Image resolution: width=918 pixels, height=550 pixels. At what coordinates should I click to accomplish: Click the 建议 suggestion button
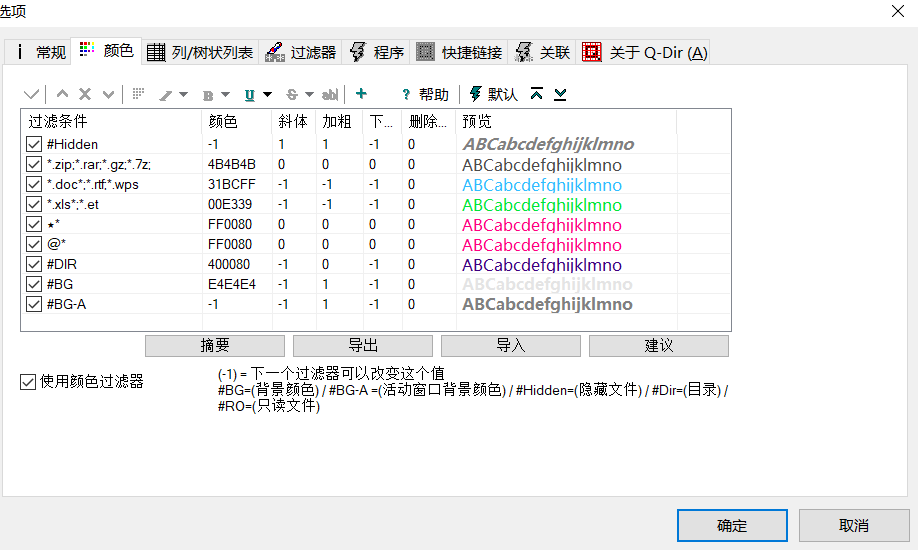(x=659, y=346)
